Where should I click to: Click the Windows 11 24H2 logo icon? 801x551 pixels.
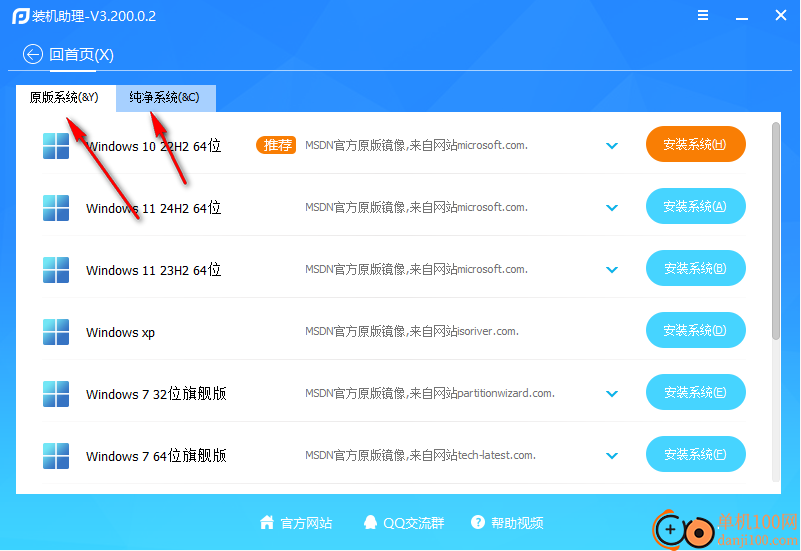click(56, 208)
